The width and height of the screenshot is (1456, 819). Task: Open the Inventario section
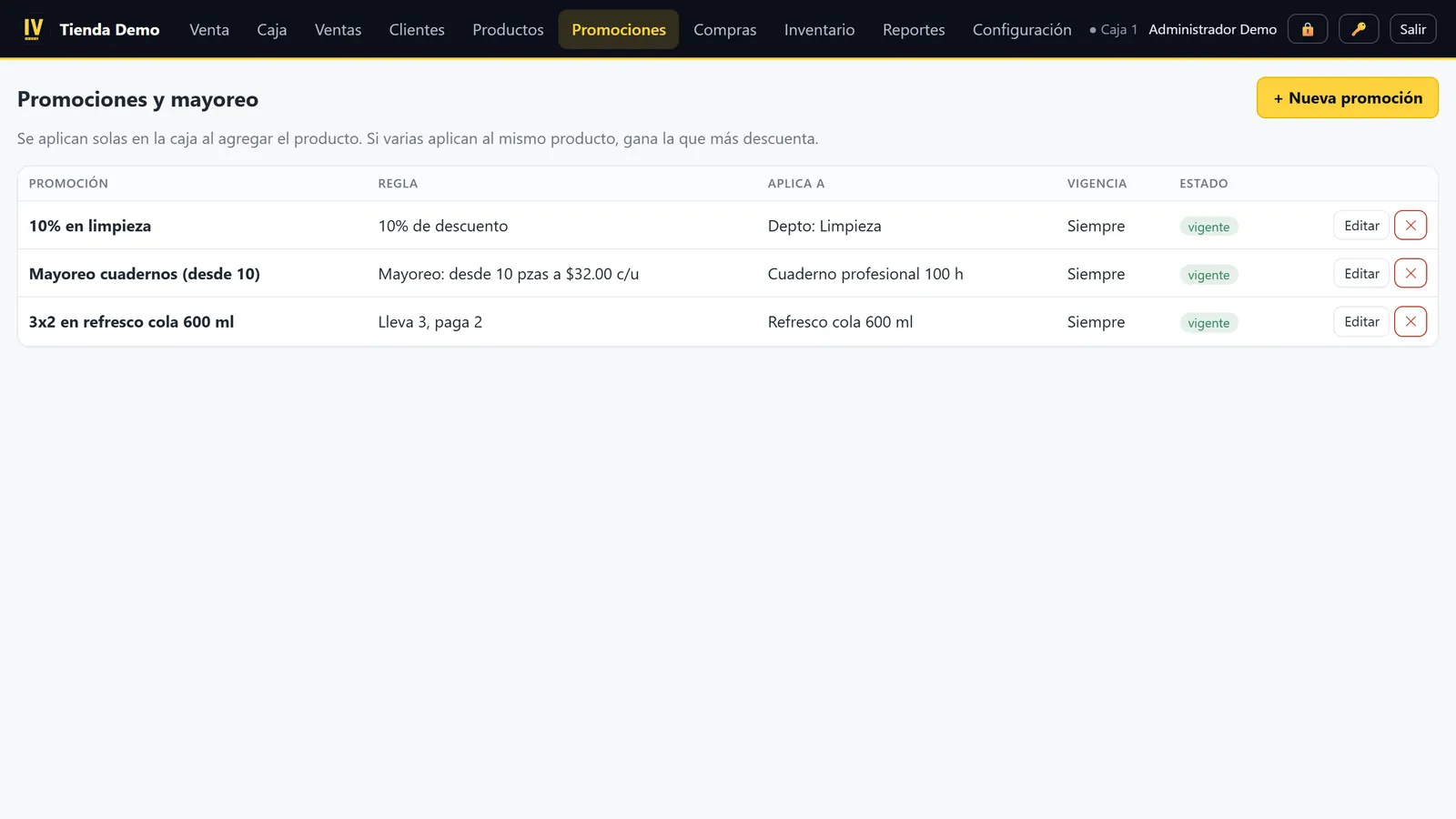pyautogui.click(x=819, y=29)
